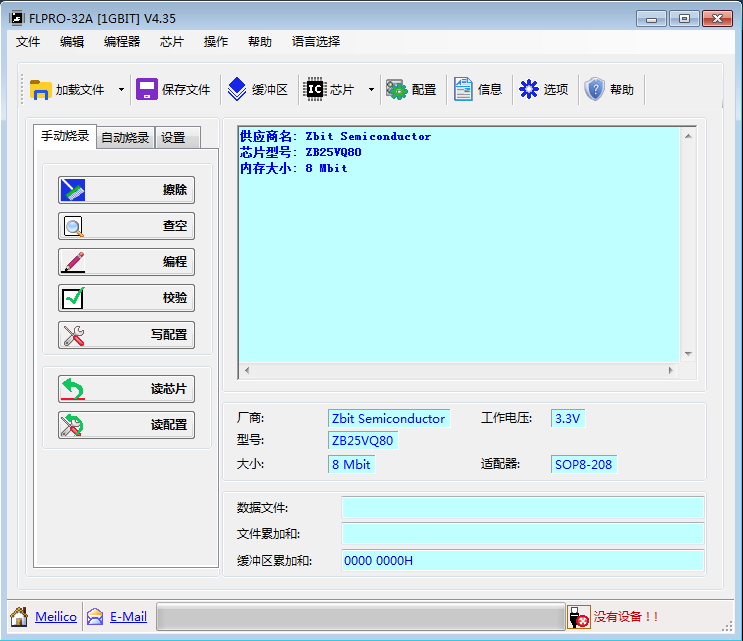Click the 查空 button label
Viewport: 743px width, 641px height.
pos(175,226)
